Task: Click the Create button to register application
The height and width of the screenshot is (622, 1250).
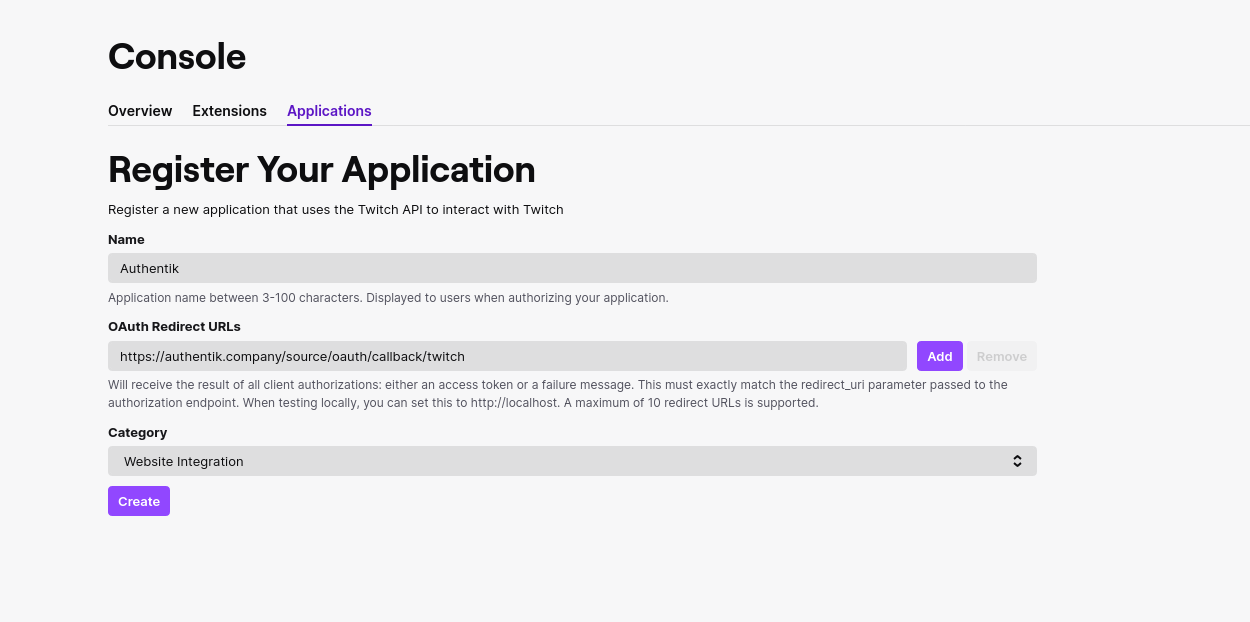Action: click(138, 501)
